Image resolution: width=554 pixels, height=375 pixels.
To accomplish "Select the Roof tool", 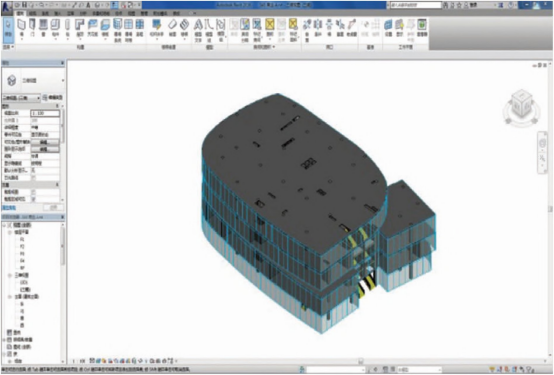I will point(80,28).
